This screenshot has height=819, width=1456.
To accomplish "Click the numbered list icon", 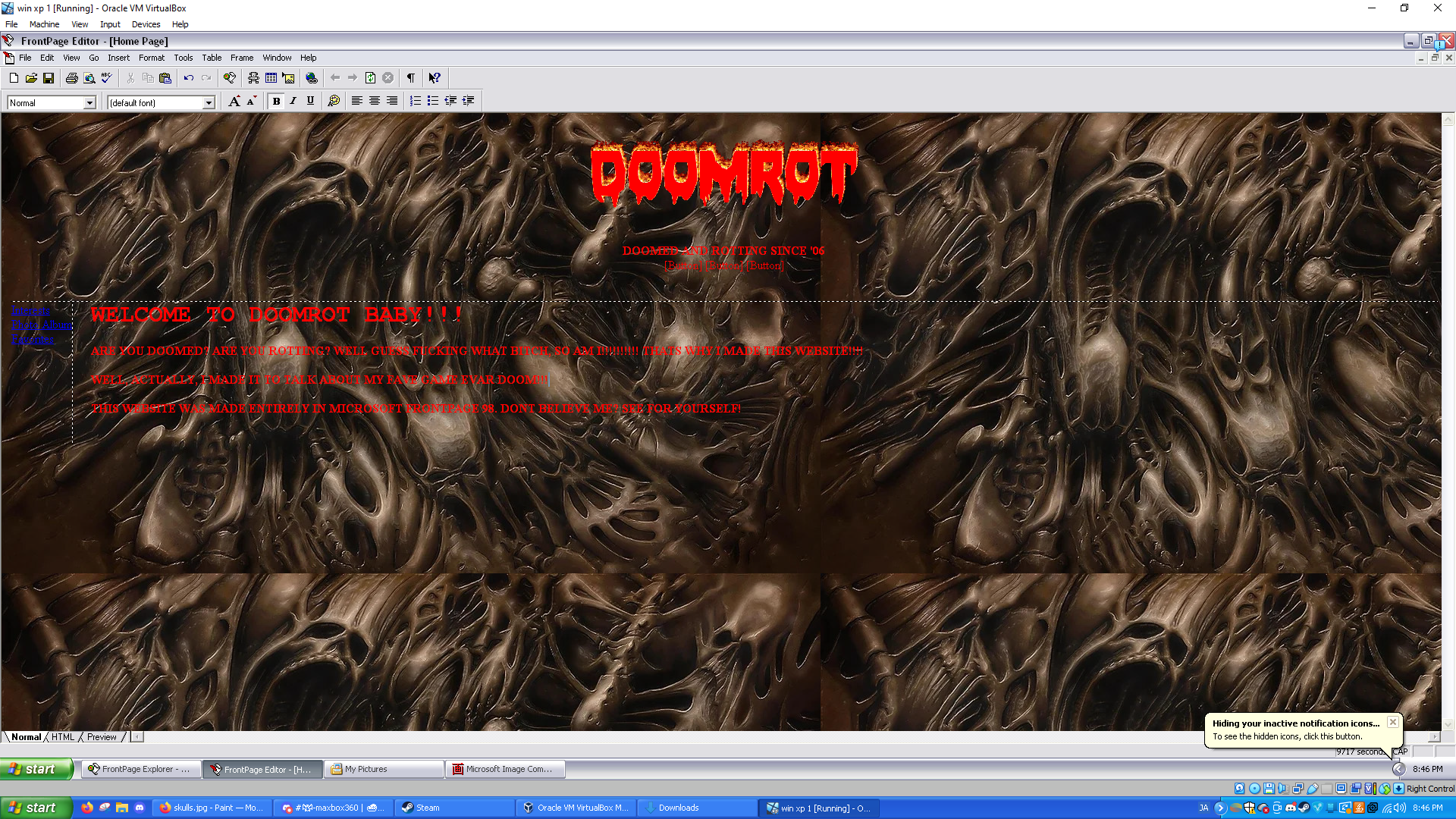I will tap(415, 101).
